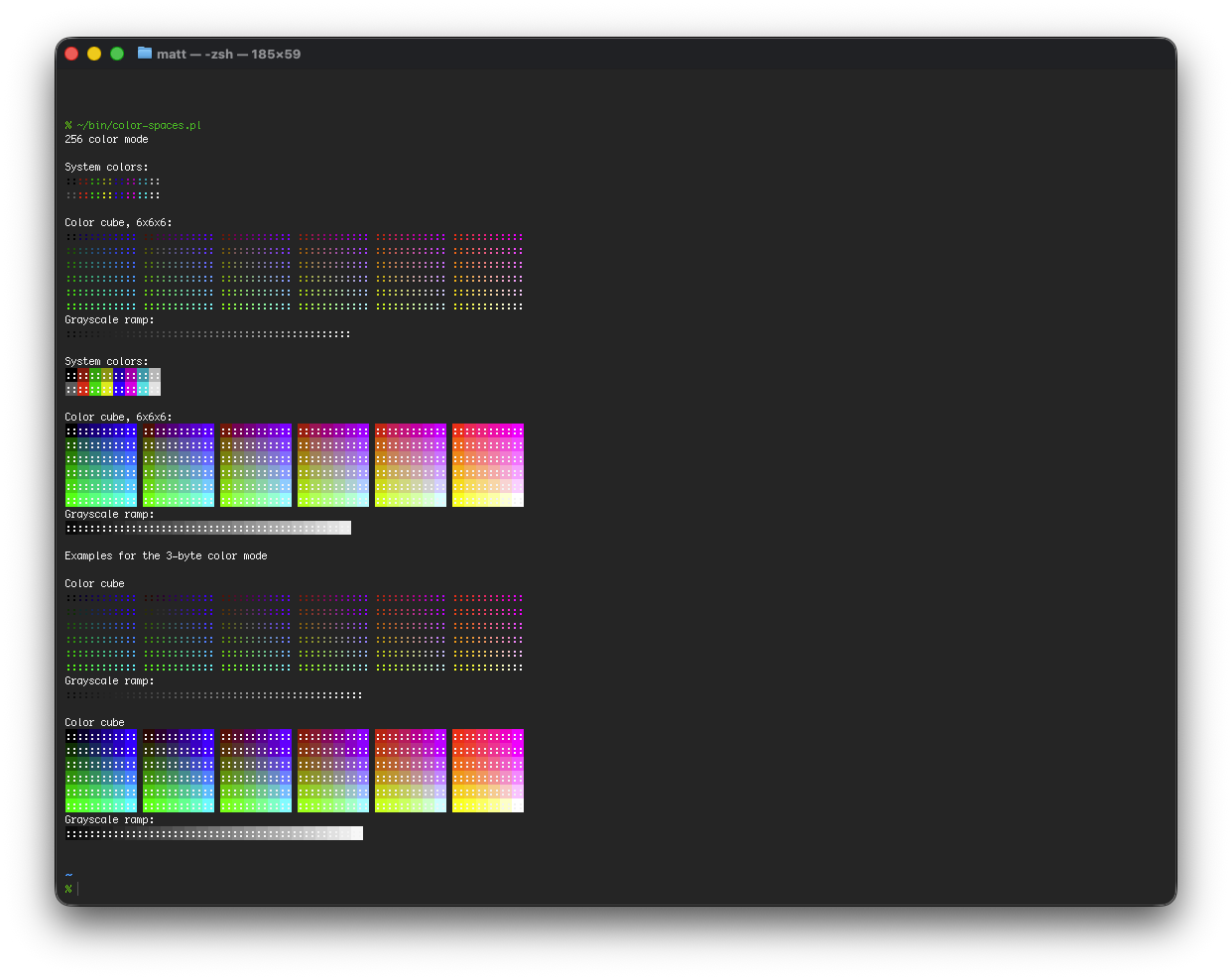Click the rightmost magenta-yellow color cube panel

pyautogui.click(x=487, y=465)
